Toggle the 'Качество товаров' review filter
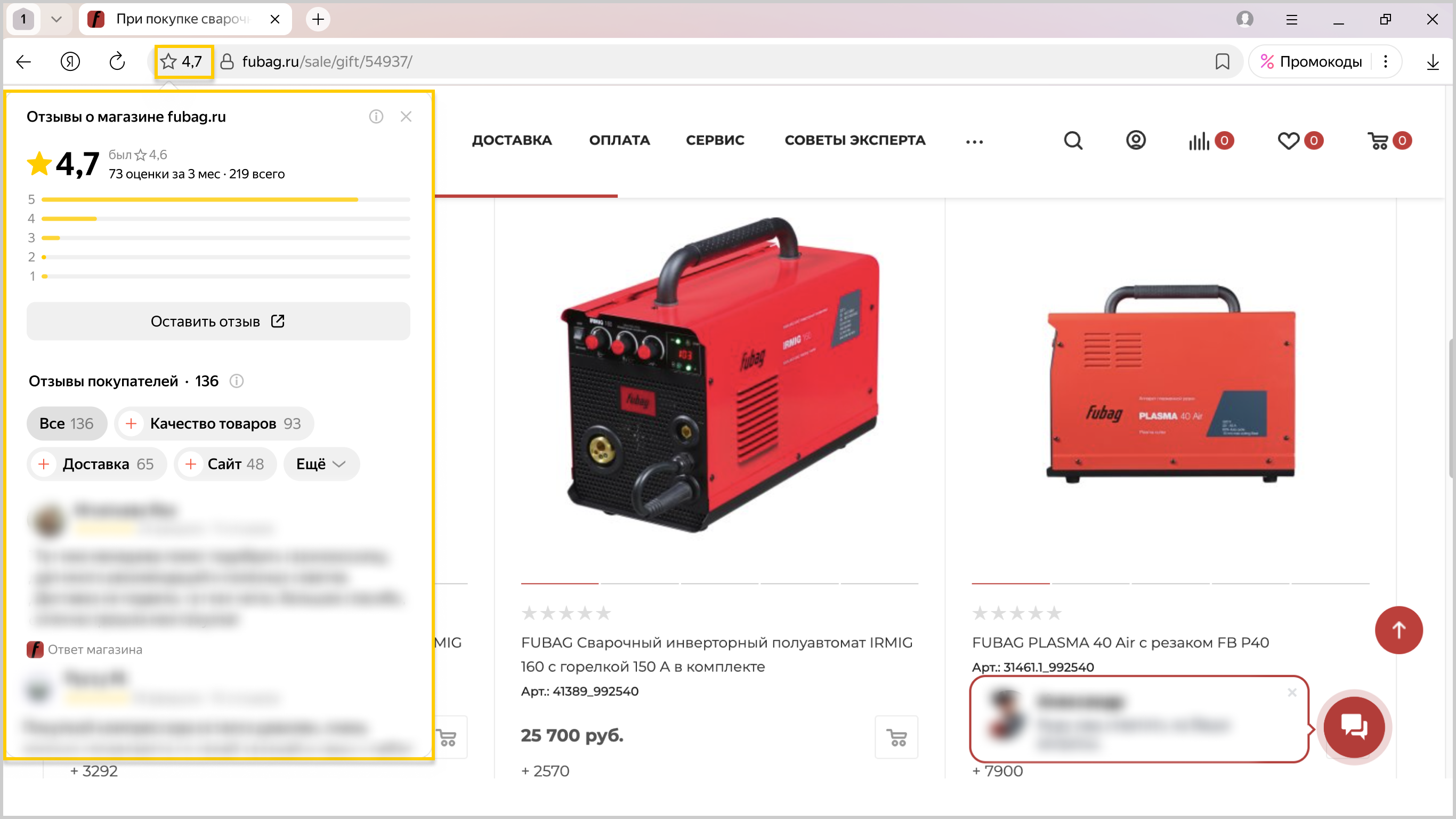This screenshot has height=819, width=1456. [214, 424]
